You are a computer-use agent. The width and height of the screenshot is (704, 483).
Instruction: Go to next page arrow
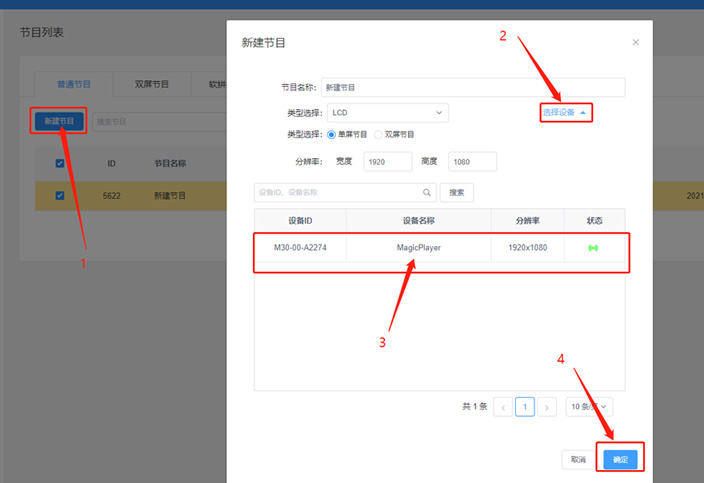tap(547, 407)
